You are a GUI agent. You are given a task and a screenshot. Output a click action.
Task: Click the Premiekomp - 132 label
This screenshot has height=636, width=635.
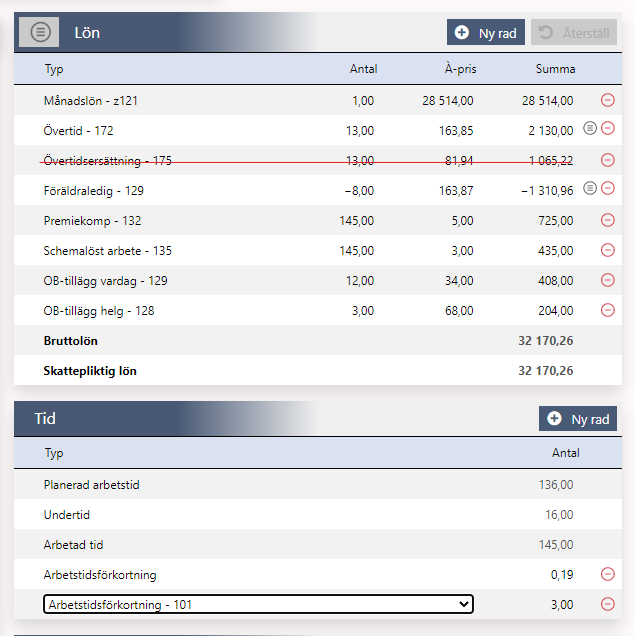pyautogui.click(x=92, y=221)
